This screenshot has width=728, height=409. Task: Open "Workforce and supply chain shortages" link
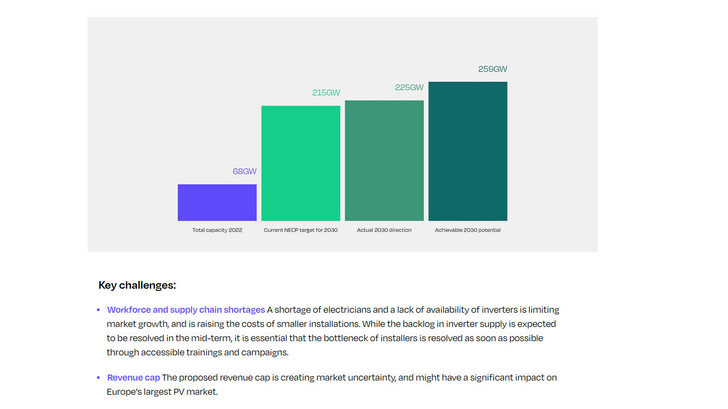click(186, 310)
